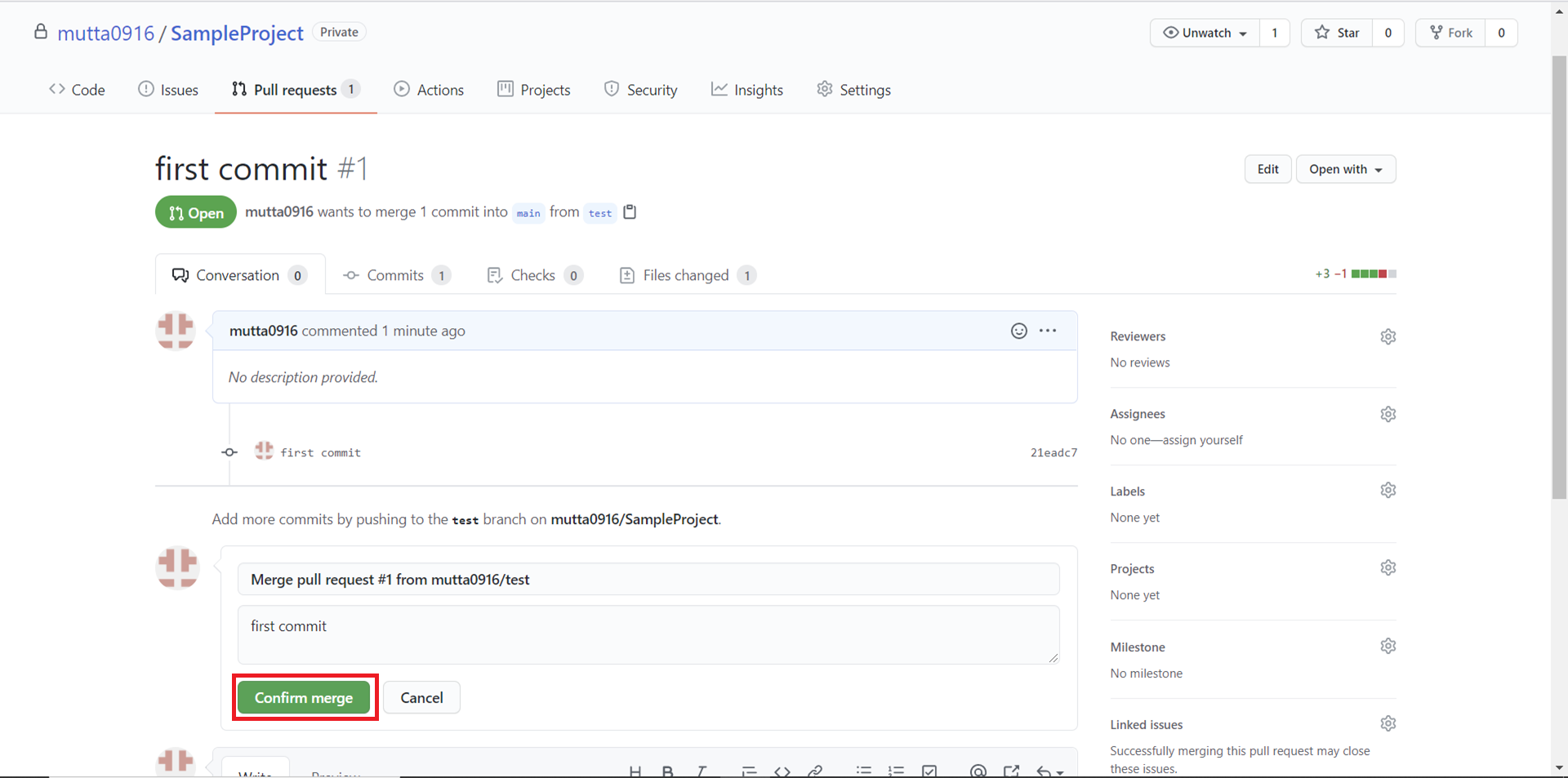This screenshot has height=778, width=1568.
Task: Add a bulleted list via toolbar
Action: pos(864,771)
